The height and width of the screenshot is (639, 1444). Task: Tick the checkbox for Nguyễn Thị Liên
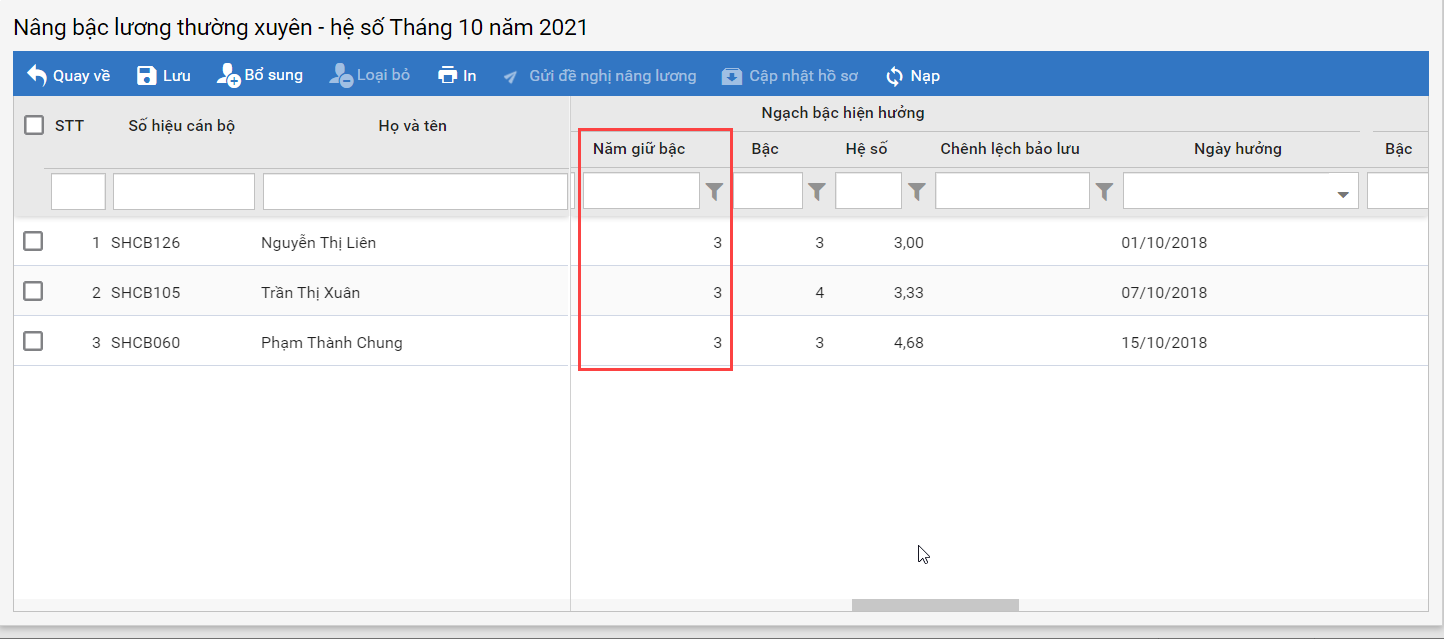coord(33,241)
